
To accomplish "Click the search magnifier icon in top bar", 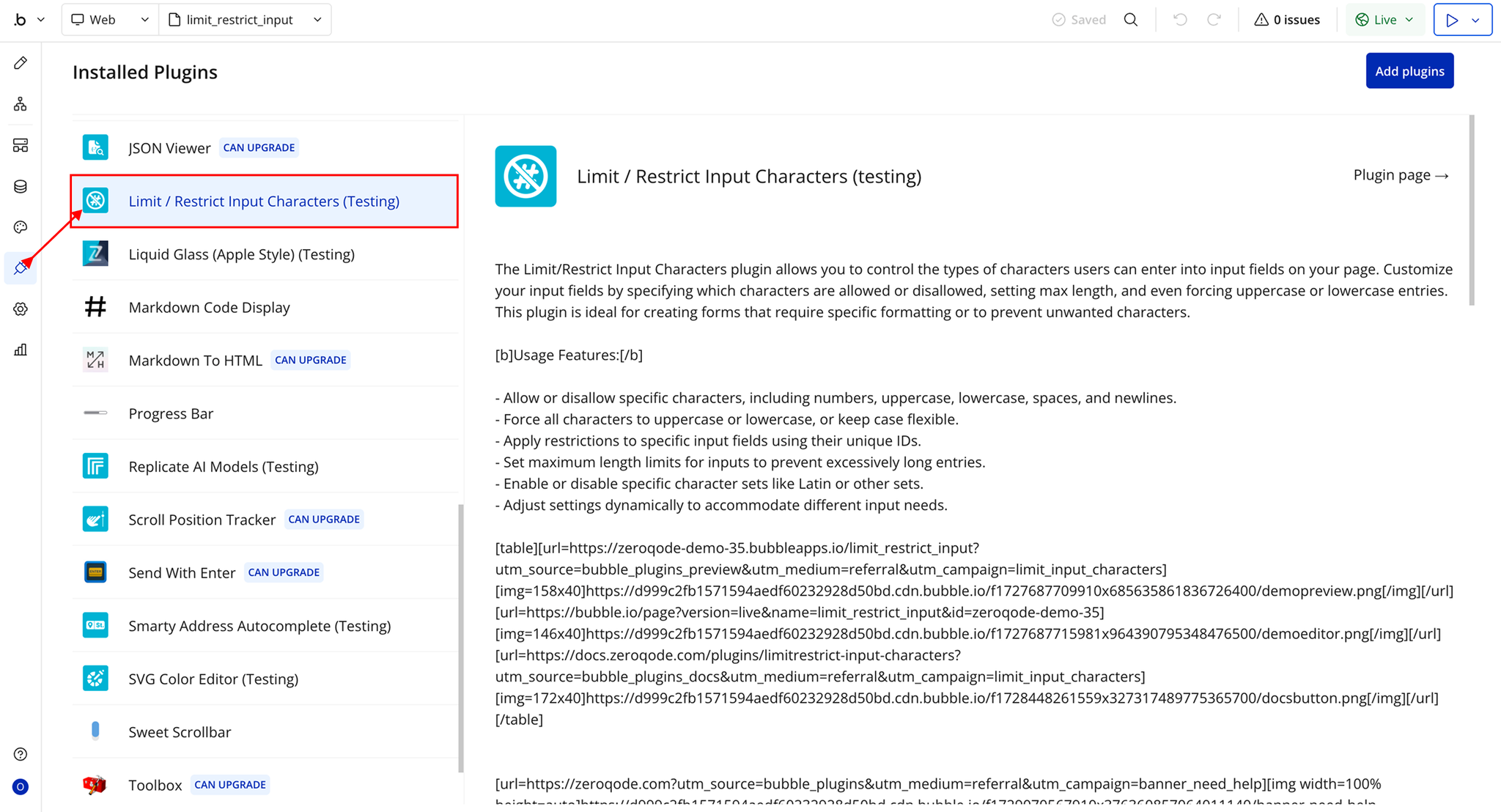I will (1131, 20).
